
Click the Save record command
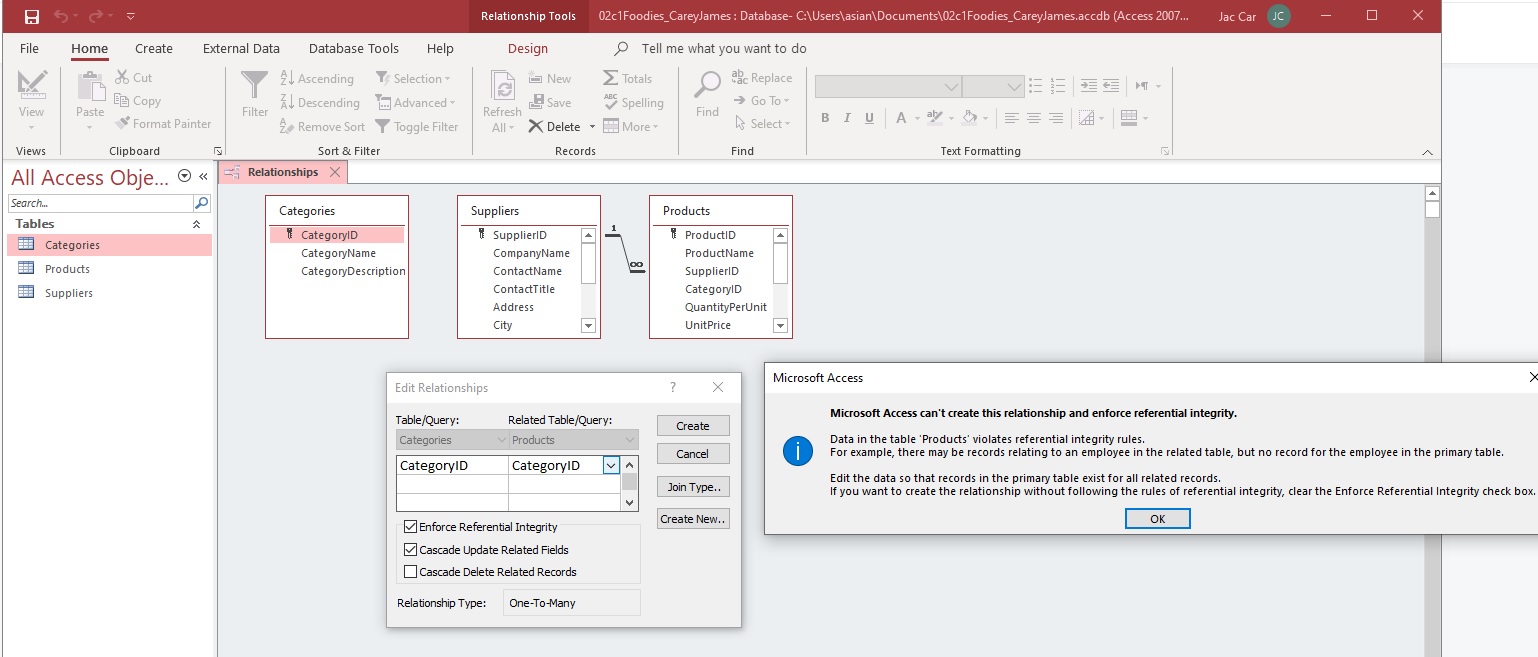[550, 102]
